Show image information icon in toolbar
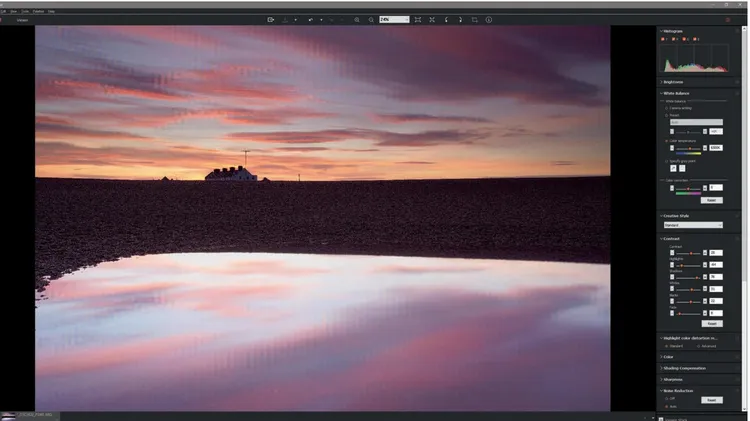The height and width of the screenshot is (421, 750). pyautogui.click(x=489, y=19)
